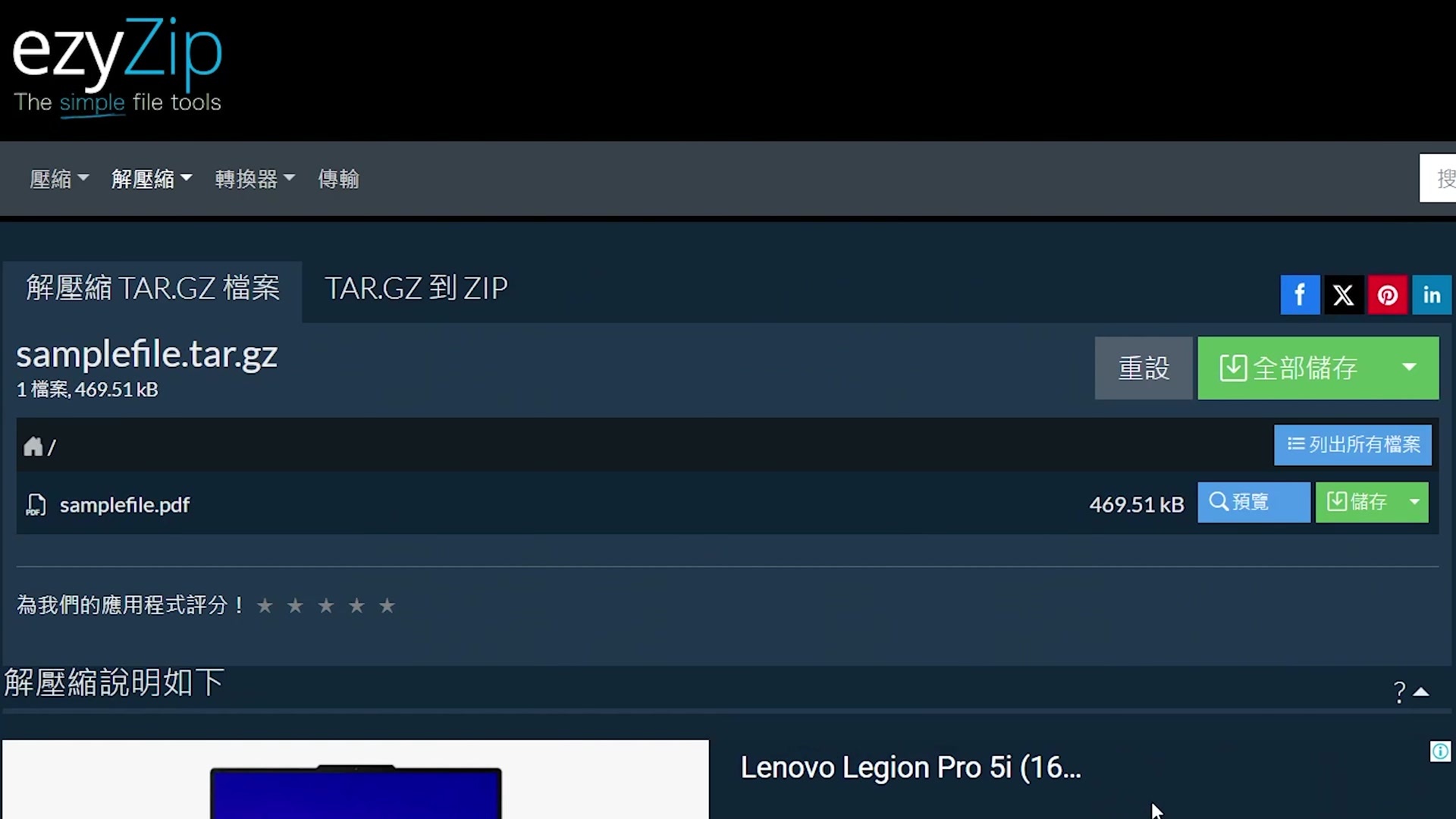Click the PDF file icon beside samplefile.pdf
Screen dimensions: 1456x819
[36, 505]
